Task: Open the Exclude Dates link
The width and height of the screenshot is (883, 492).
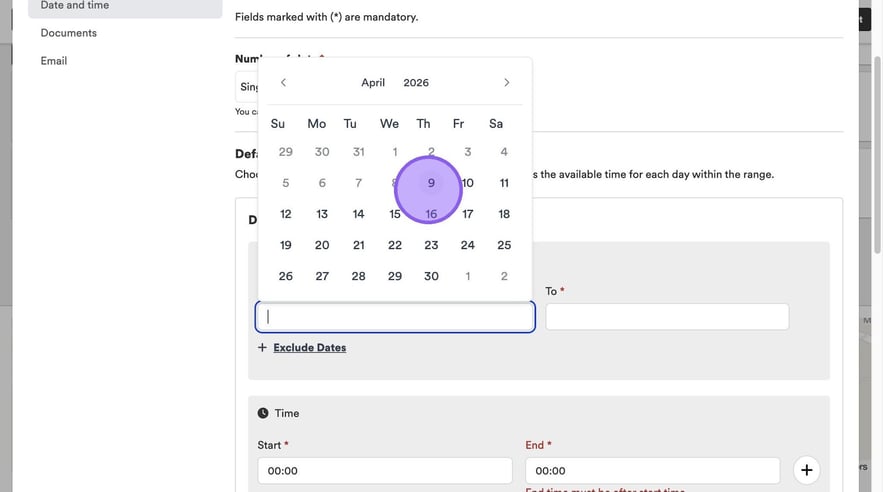Action: click(310, 348)
